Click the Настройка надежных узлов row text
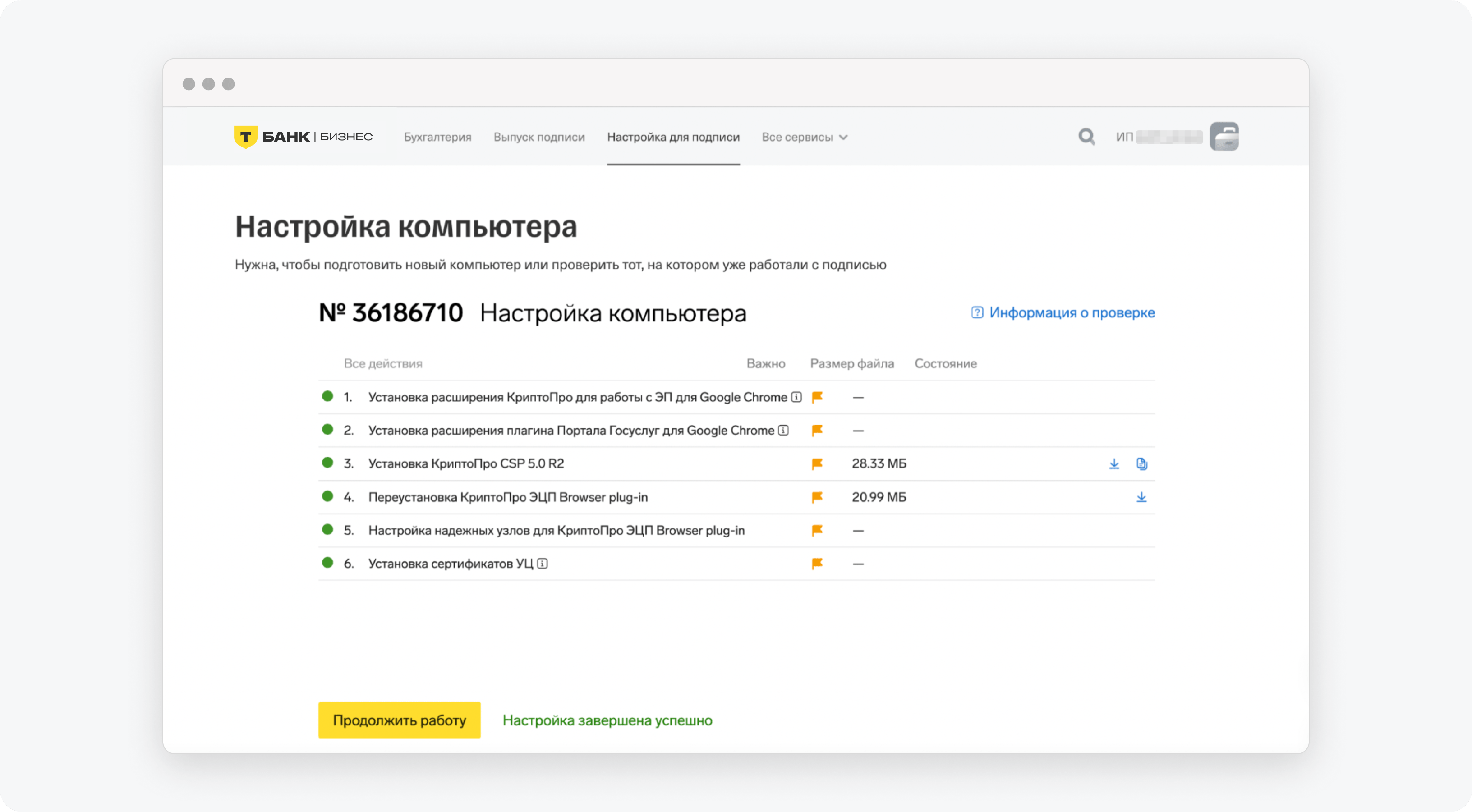The width and height of the screenshot is (1472, 812). (557, 530)
